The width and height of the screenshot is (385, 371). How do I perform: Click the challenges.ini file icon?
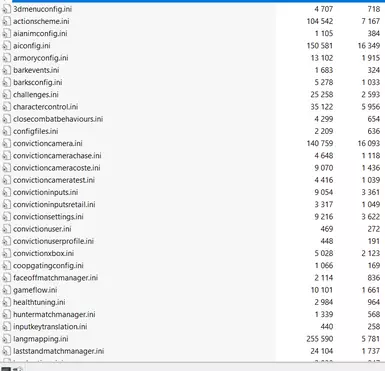[x=7, y=95]
